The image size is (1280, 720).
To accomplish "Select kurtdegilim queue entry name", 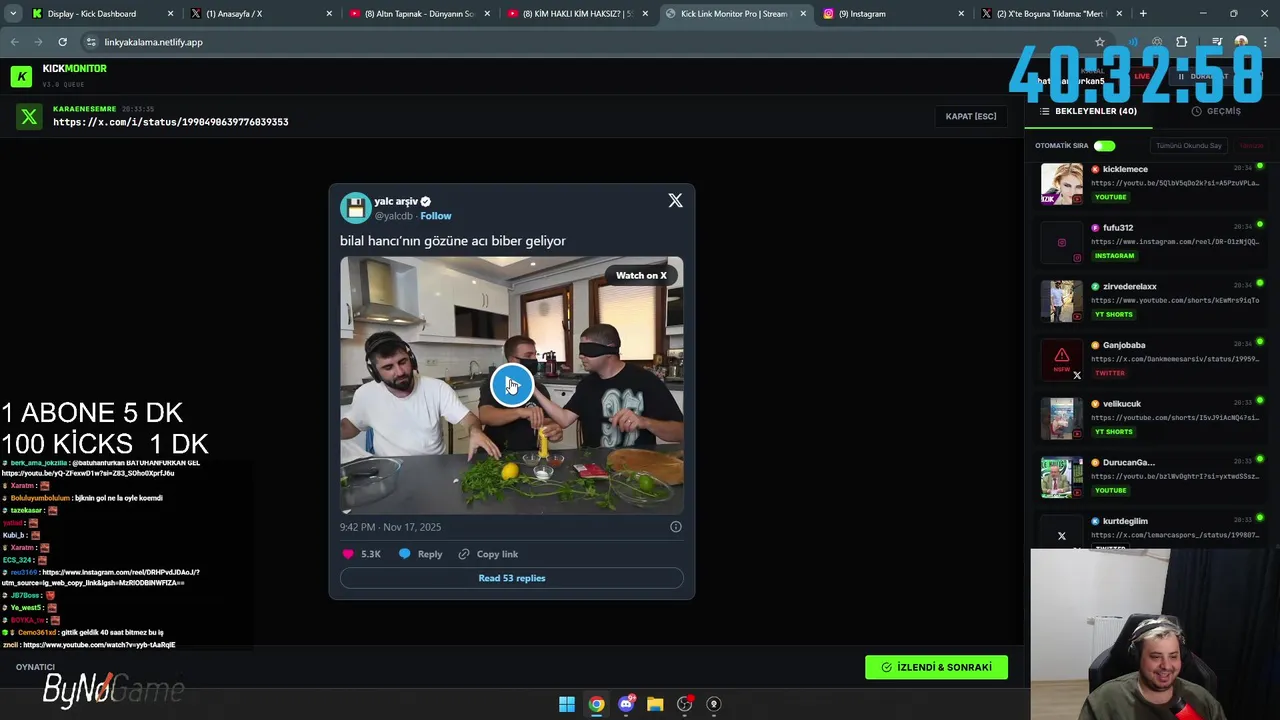I will click(1125, 521).
